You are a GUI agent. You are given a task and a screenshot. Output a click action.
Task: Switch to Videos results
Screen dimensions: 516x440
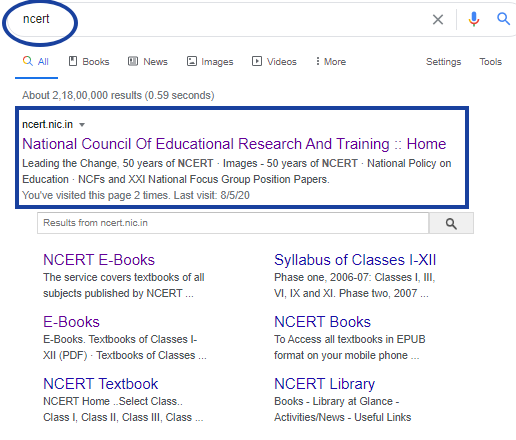click(x=274, y=62)
